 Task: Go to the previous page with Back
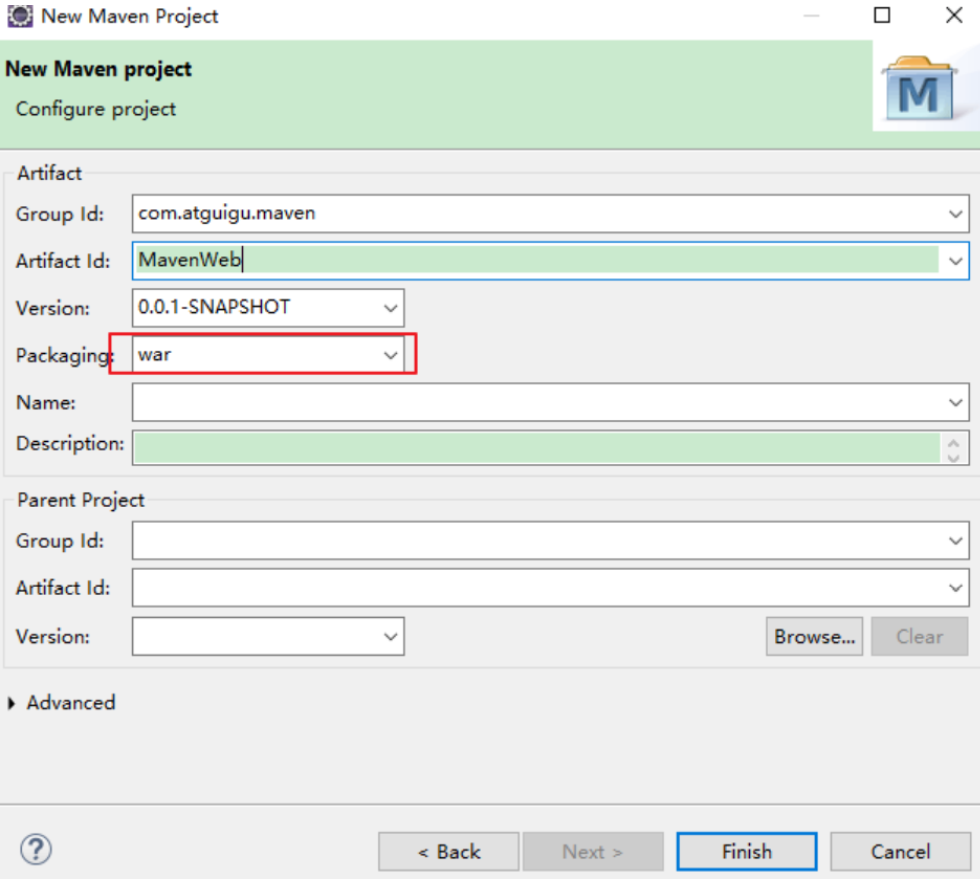448,851
